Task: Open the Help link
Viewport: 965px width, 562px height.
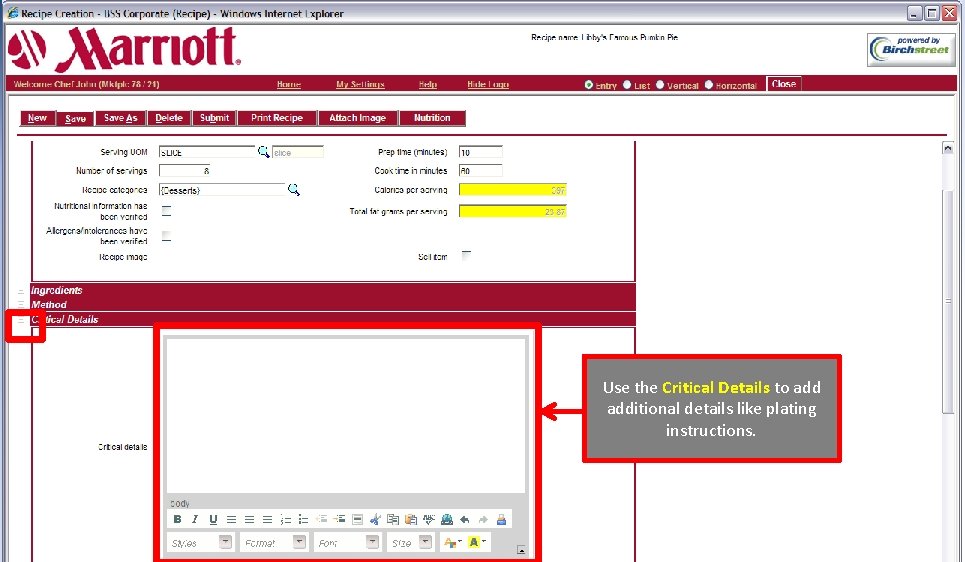Action: pyautogui.click(x=428, y=84)
